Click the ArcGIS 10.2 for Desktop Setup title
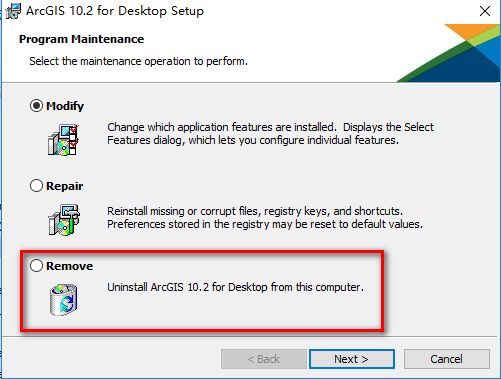 pos(115,11)
